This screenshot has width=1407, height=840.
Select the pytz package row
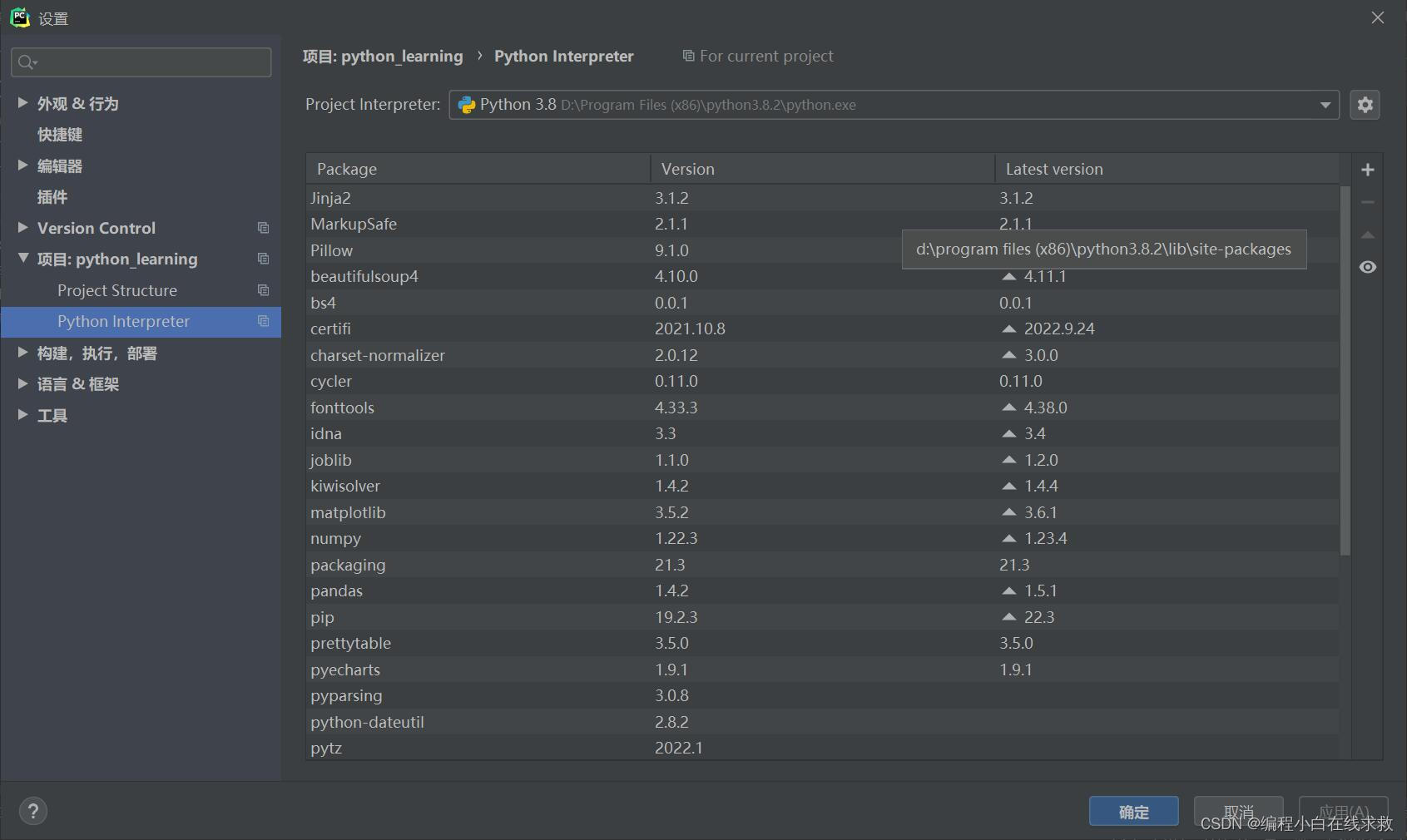[x=822, y=748]
